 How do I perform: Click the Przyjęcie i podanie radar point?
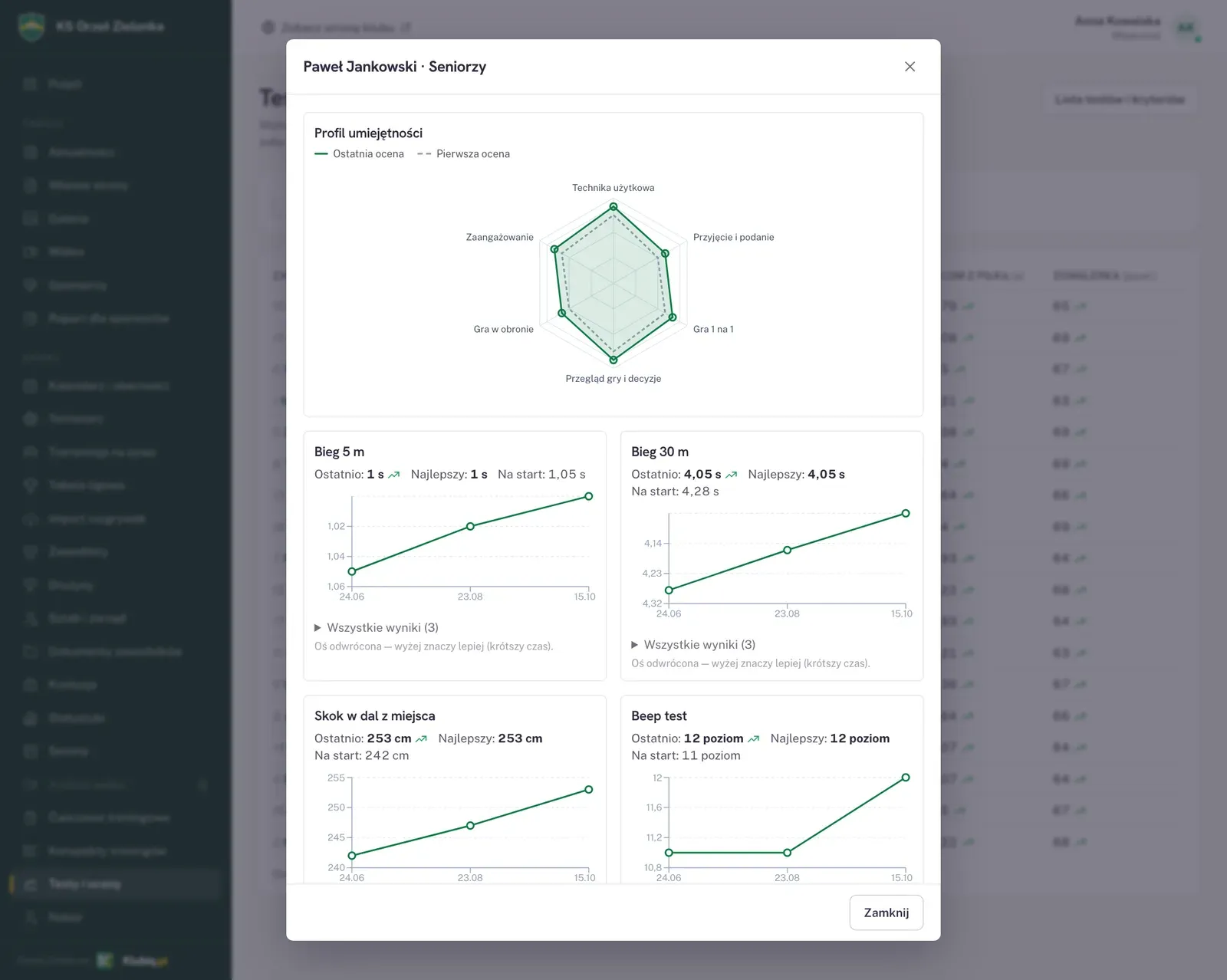[x=665, y=253]
